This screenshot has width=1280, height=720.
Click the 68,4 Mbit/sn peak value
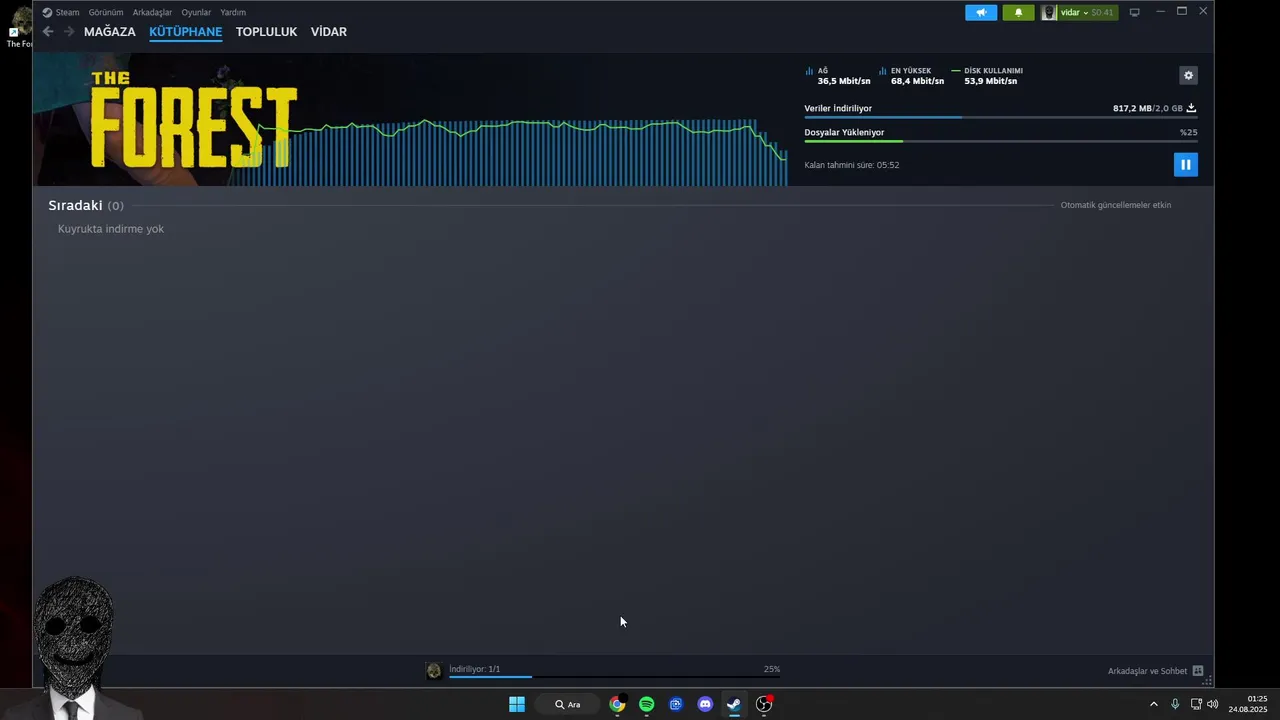tap(917, 81)
